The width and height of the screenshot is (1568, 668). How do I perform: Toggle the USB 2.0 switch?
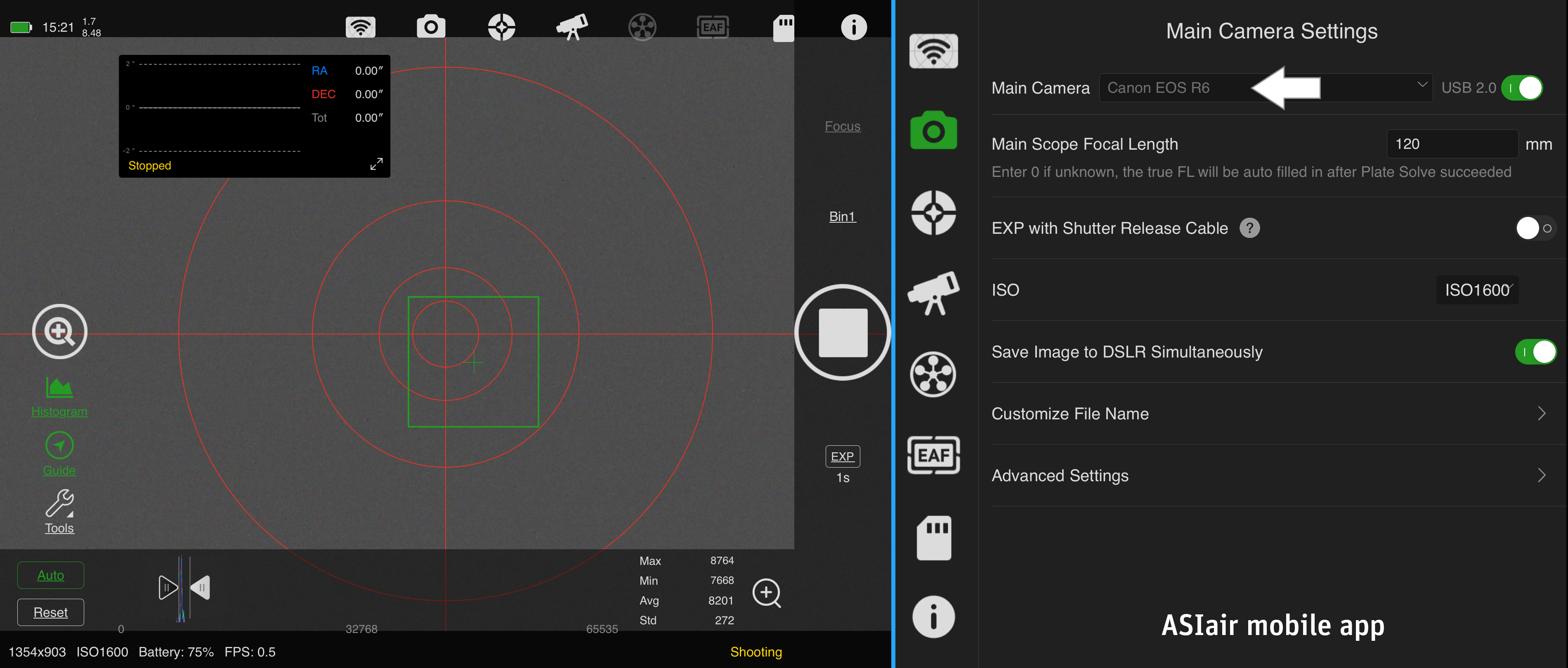tap(1522, 88)
